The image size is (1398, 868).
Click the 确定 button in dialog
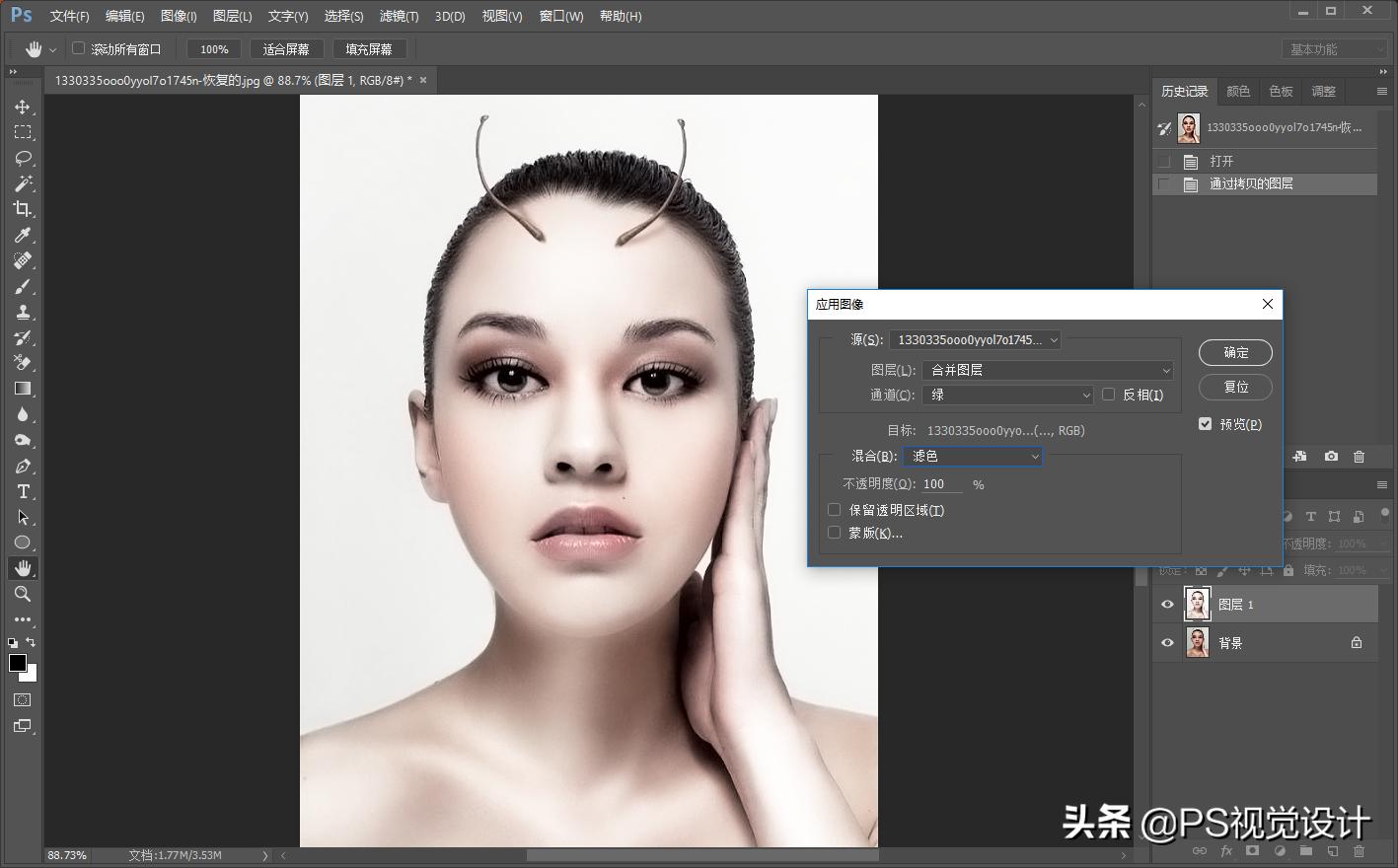coord(1235,352)
